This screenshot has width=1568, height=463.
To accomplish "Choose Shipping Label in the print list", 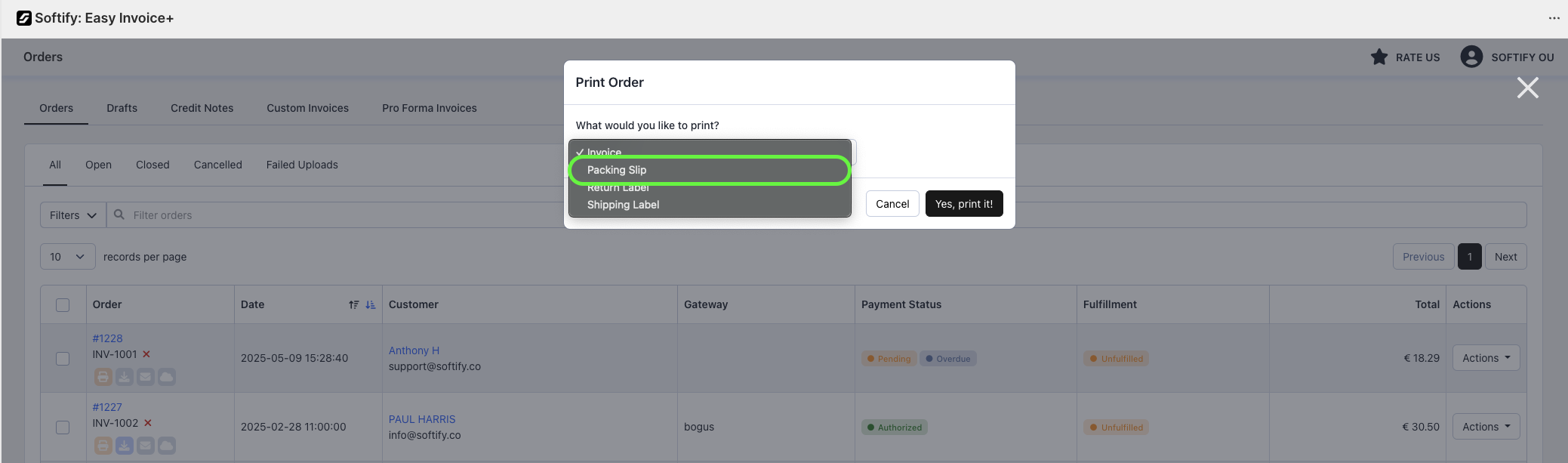I will tap(623, 205).
